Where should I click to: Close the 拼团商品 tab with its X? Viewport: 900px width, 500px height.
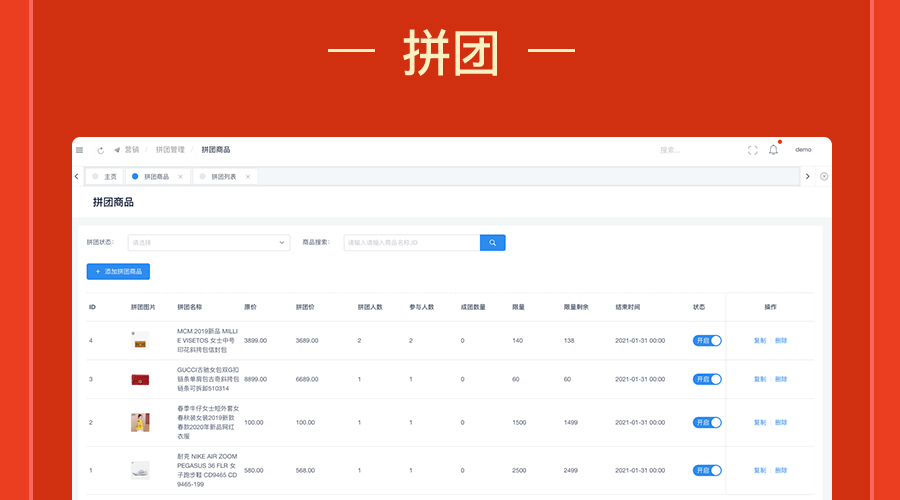pyautogui.click(x=180, y=177)
